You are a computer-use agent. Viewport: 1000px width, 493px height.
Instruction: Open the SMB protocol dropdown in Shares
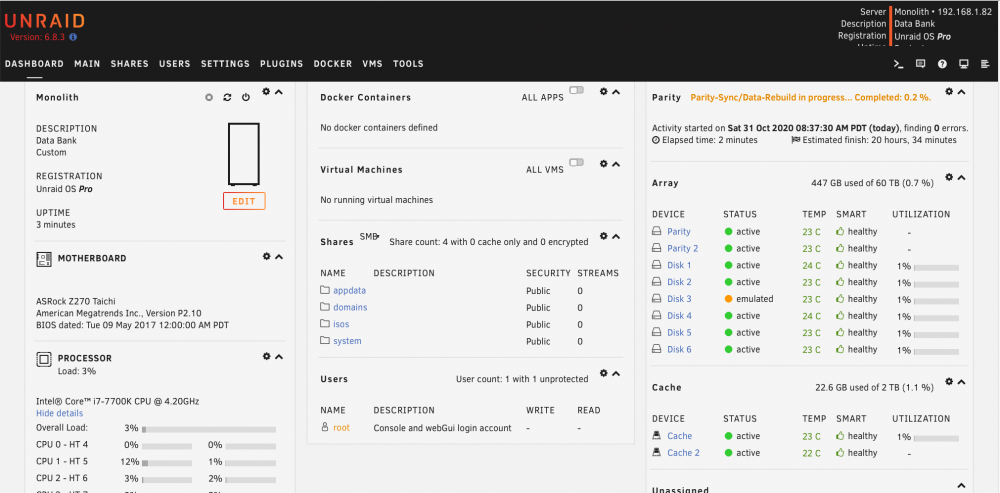click(x=369, y=237)
